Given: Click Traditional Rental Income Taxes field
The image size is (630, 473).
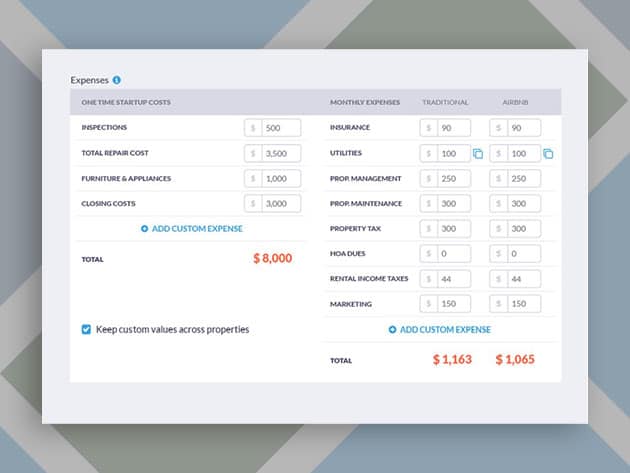Looking at the screenshot, I should pos(453,279).
